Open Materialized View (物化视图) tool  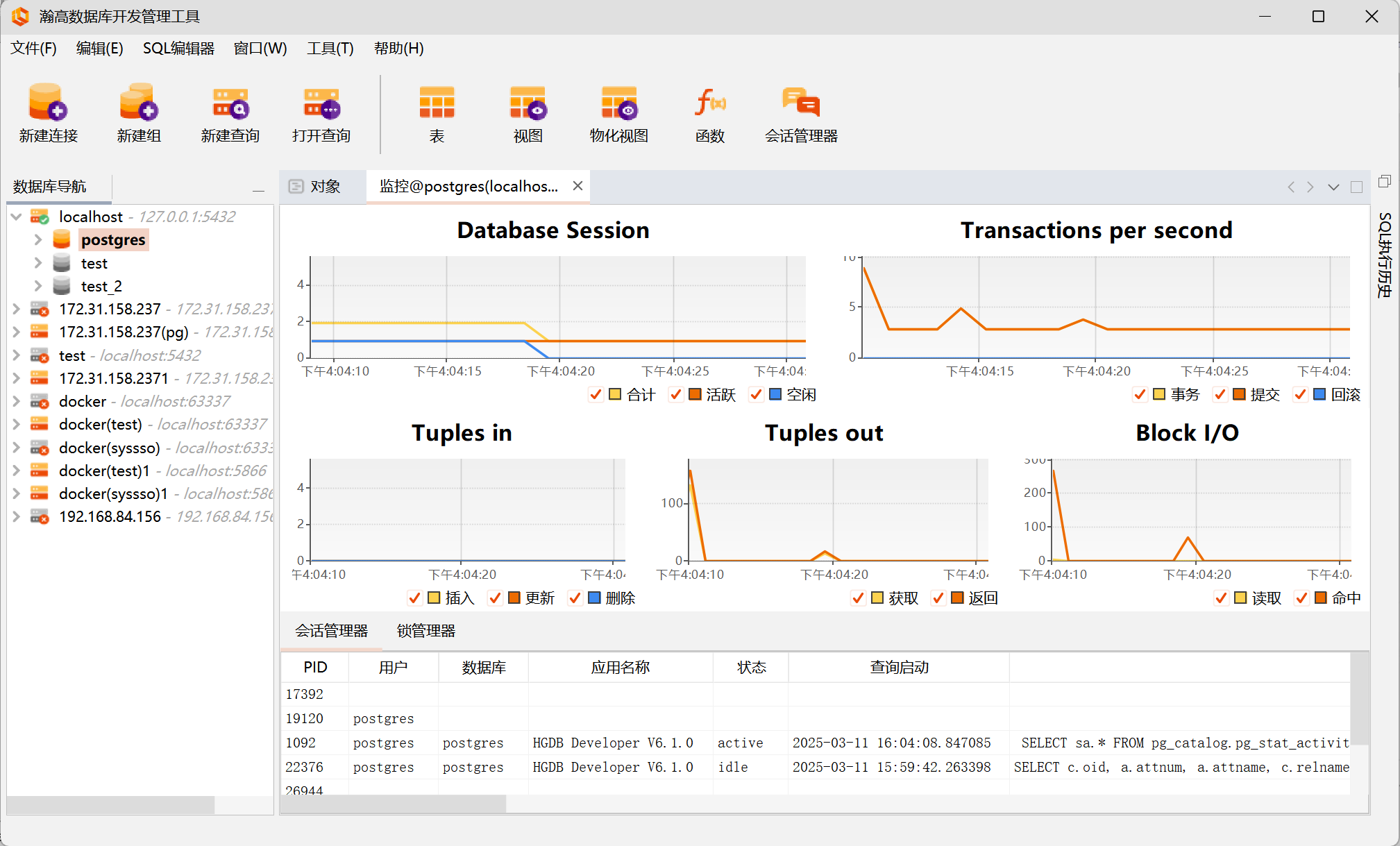tap(619, 102)
